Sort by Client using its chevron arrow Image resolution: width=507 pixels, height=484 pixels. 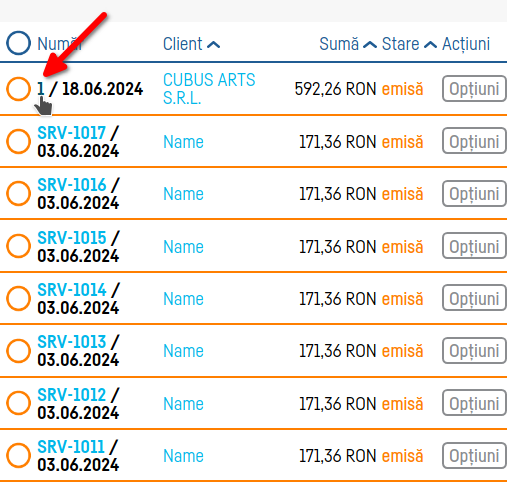click(x=214, y=44)
